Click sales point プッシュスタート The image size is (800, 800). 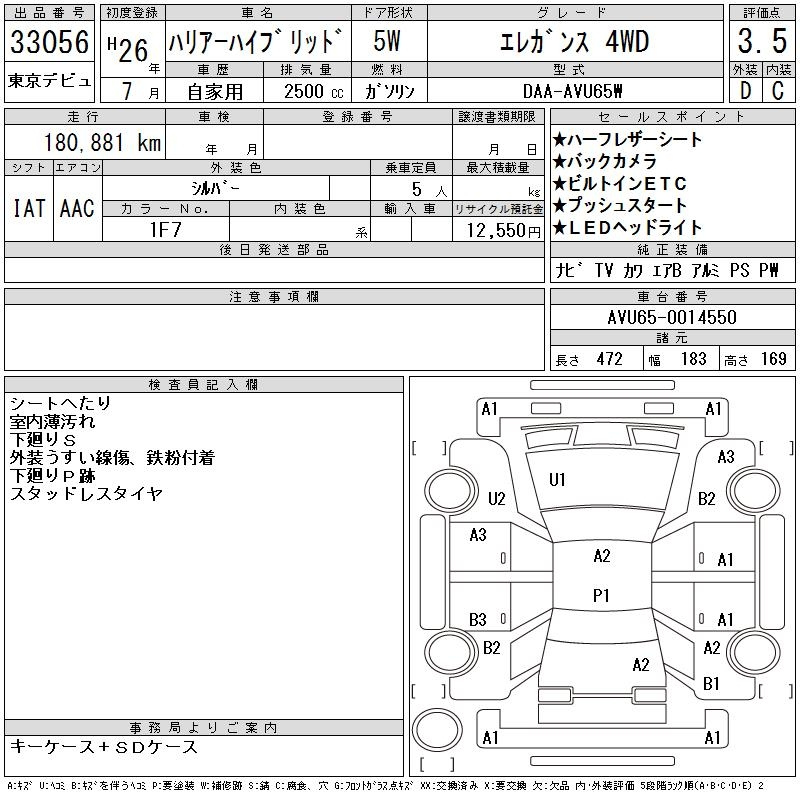click(619, 205)
